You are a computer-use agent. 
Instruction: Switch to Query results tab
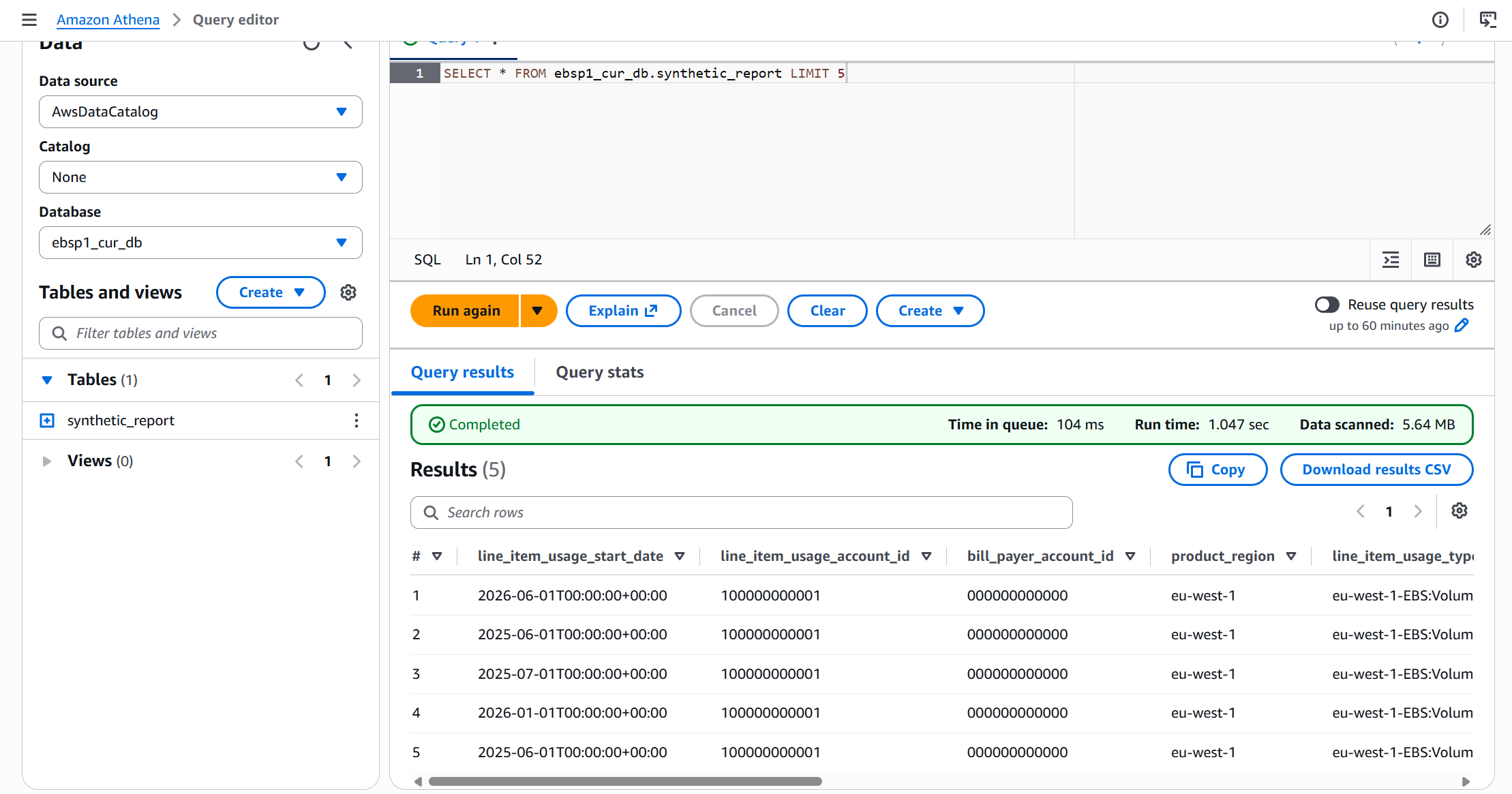click(462, 372)
